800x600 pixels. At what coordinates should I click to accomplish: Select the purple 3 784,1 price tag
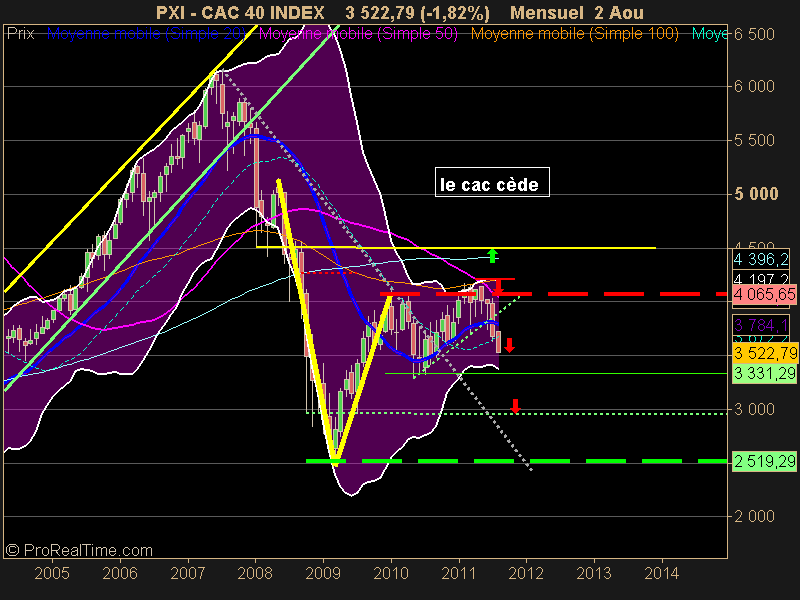761,325
